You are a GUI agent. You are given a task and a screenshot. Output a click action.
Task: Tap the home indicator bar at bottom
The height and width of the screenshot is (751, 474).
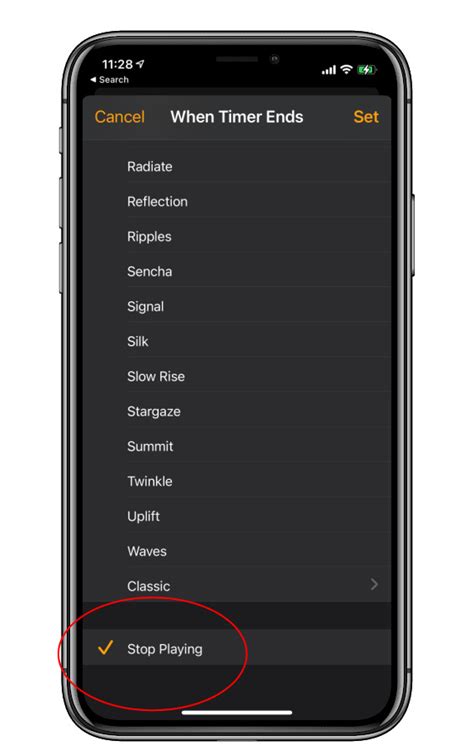coord(237,712)
